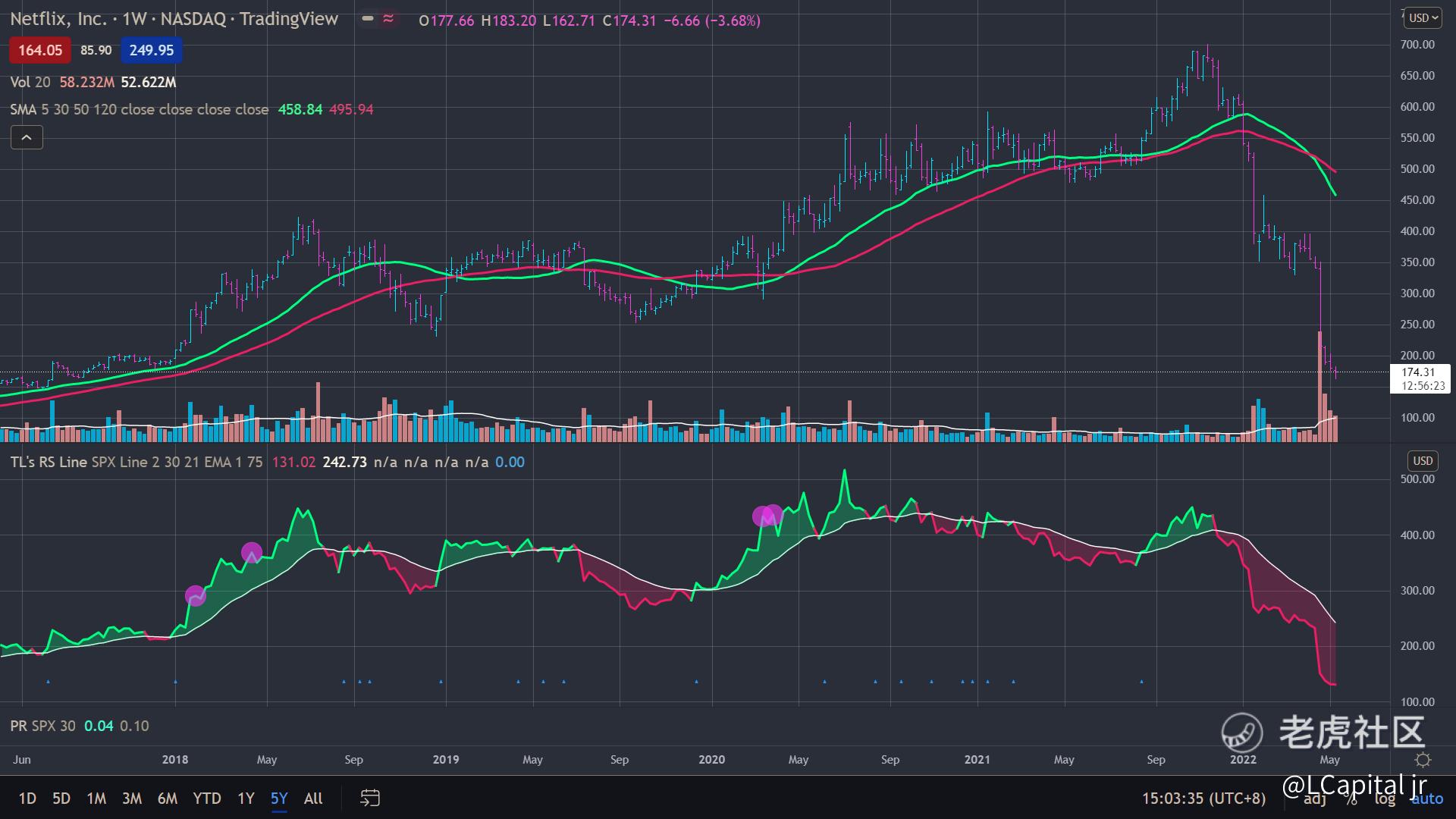The width and height of the screenshot is (1456, 819).
Task: Select the 1Y time range
Action: tap(246, 798)
